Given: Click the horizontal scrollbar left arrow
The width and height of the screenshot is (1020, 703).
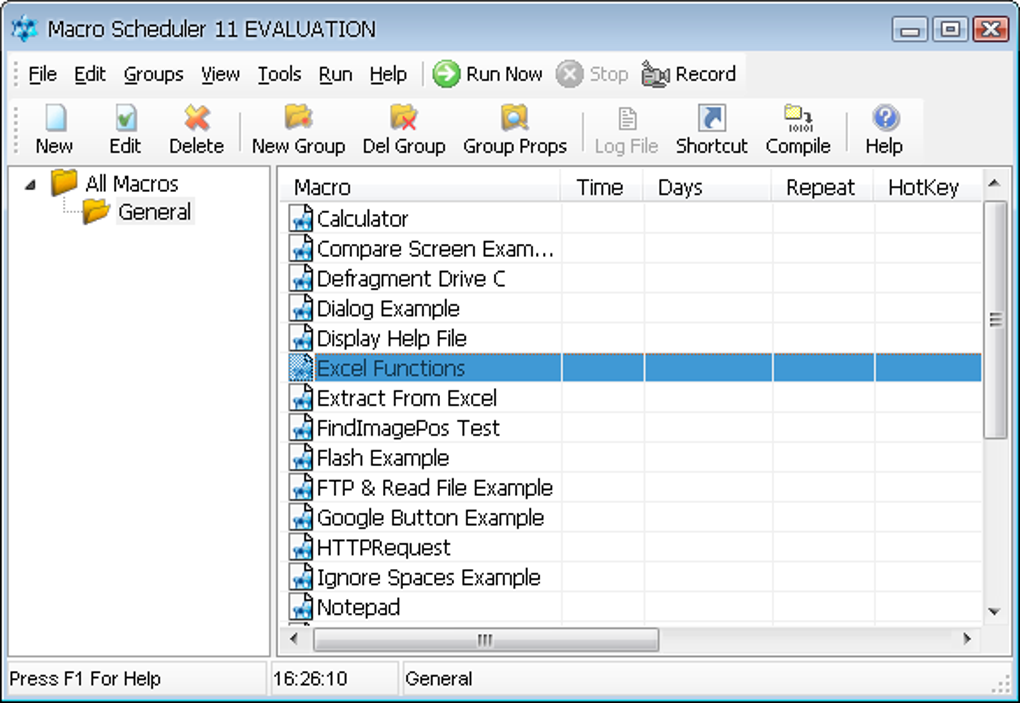Looking at the screenshot, I should click(x=294, y=639).
